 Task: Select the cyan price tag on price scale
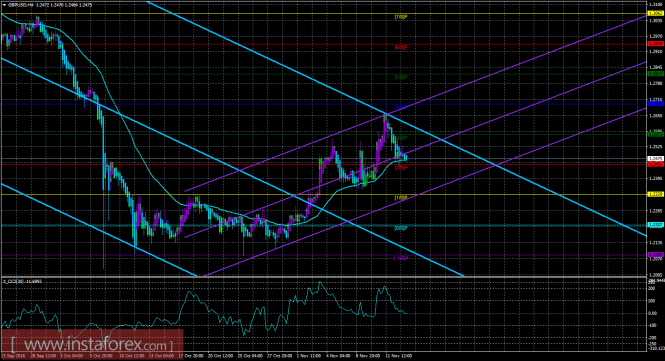655,224
